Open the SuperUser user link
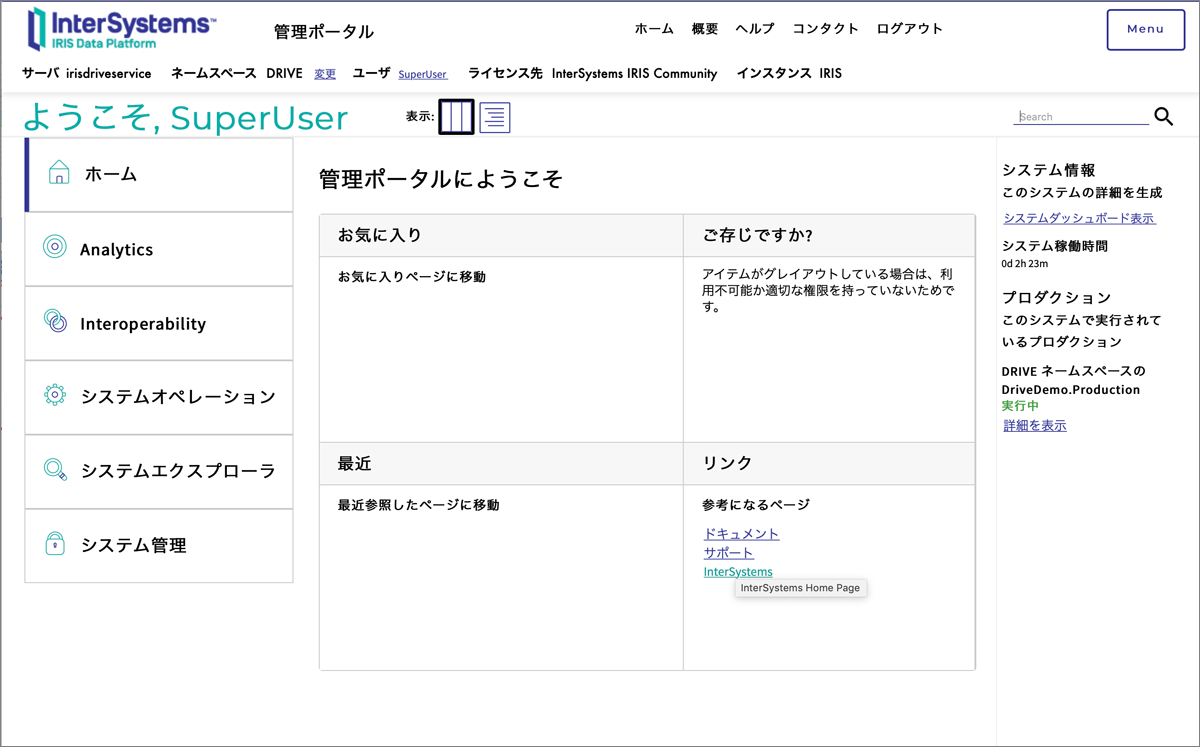 [422, 74]
